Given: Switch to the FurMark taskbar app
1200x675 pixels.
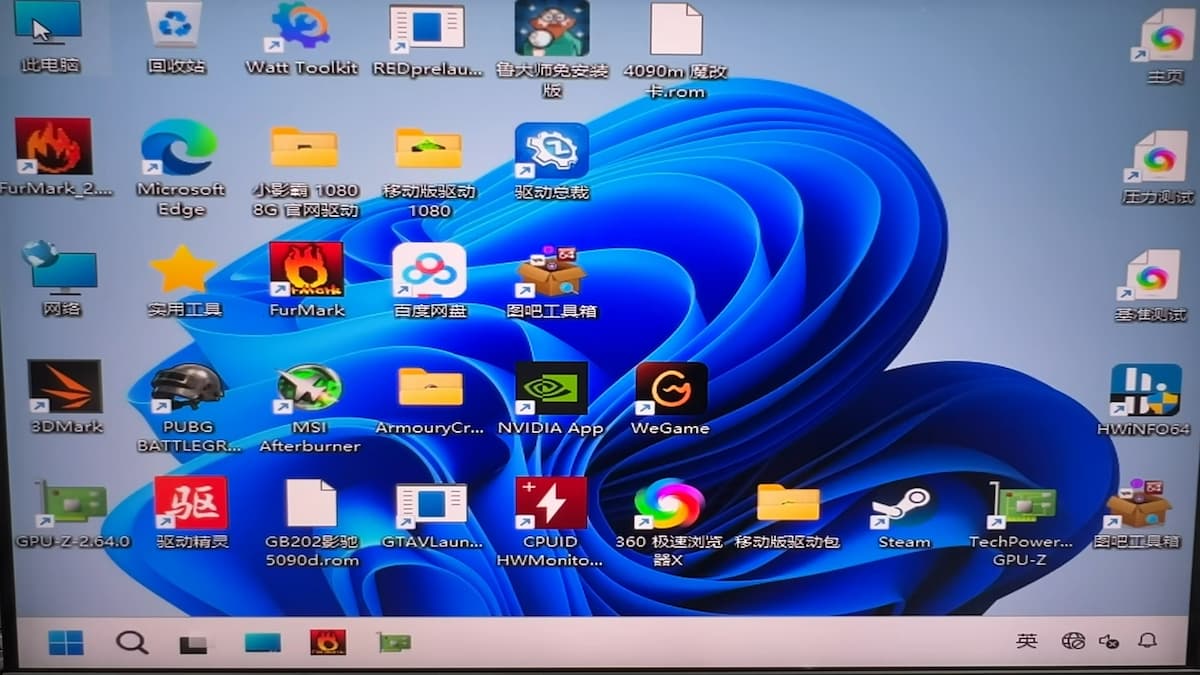Looking at the screenshot, I should pos(328,642).
